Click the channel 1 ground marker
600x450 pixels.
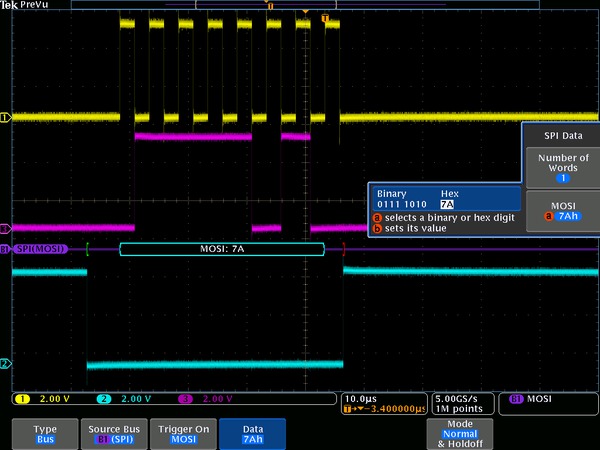(x=5, y=118)
